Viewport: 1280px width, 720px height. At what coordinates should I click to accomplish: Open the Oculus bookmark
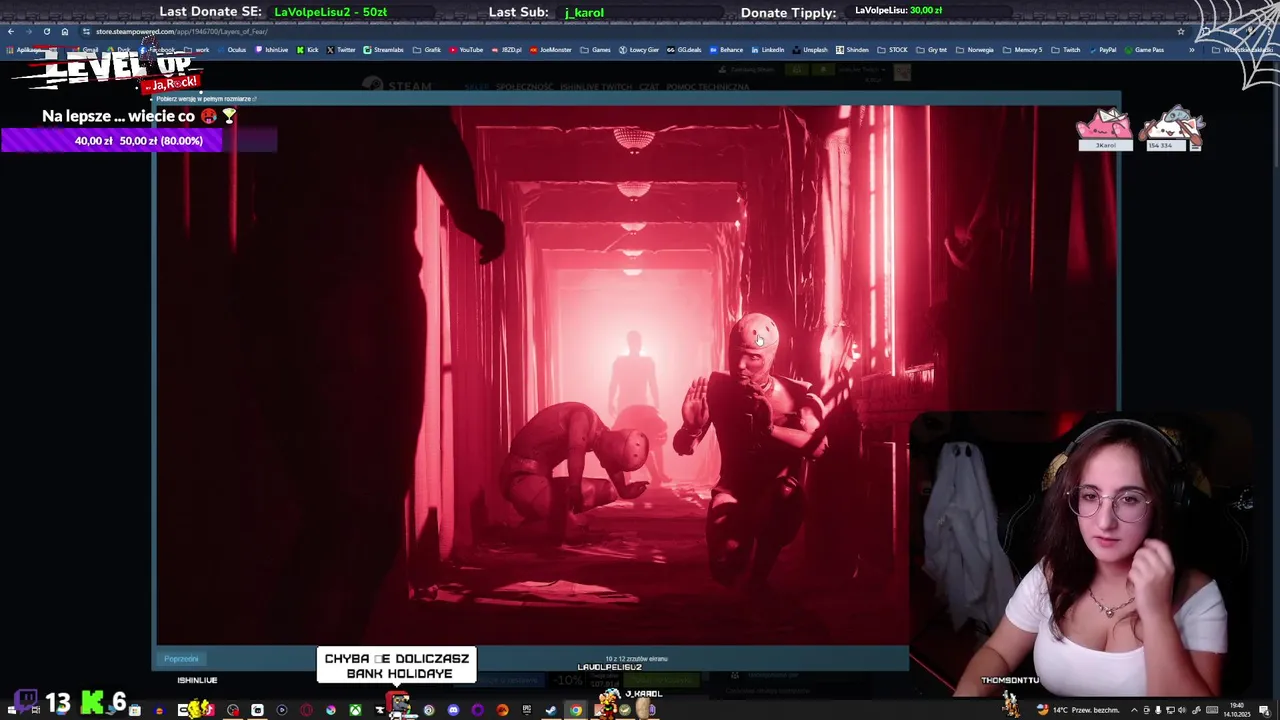pos(232,50)
